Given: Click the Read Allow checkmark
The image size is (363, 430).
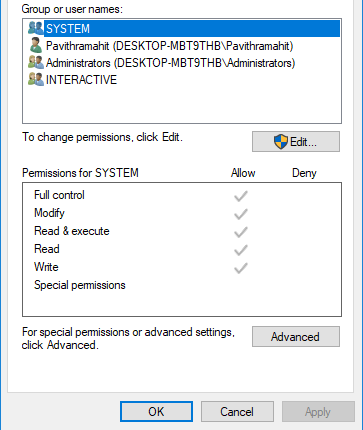Looking at the screenshot, I should coord(241,250).
